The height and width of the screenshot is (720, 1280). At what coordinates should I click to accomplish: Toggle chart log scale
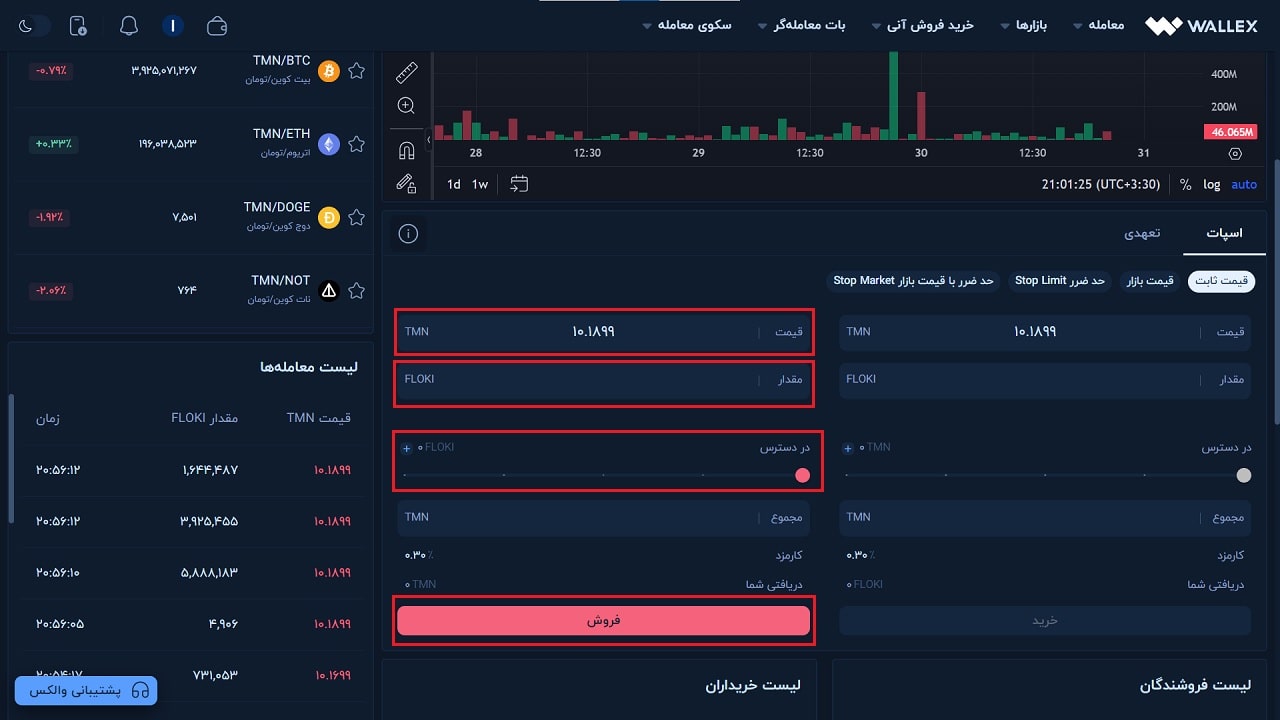[1212, 184]
